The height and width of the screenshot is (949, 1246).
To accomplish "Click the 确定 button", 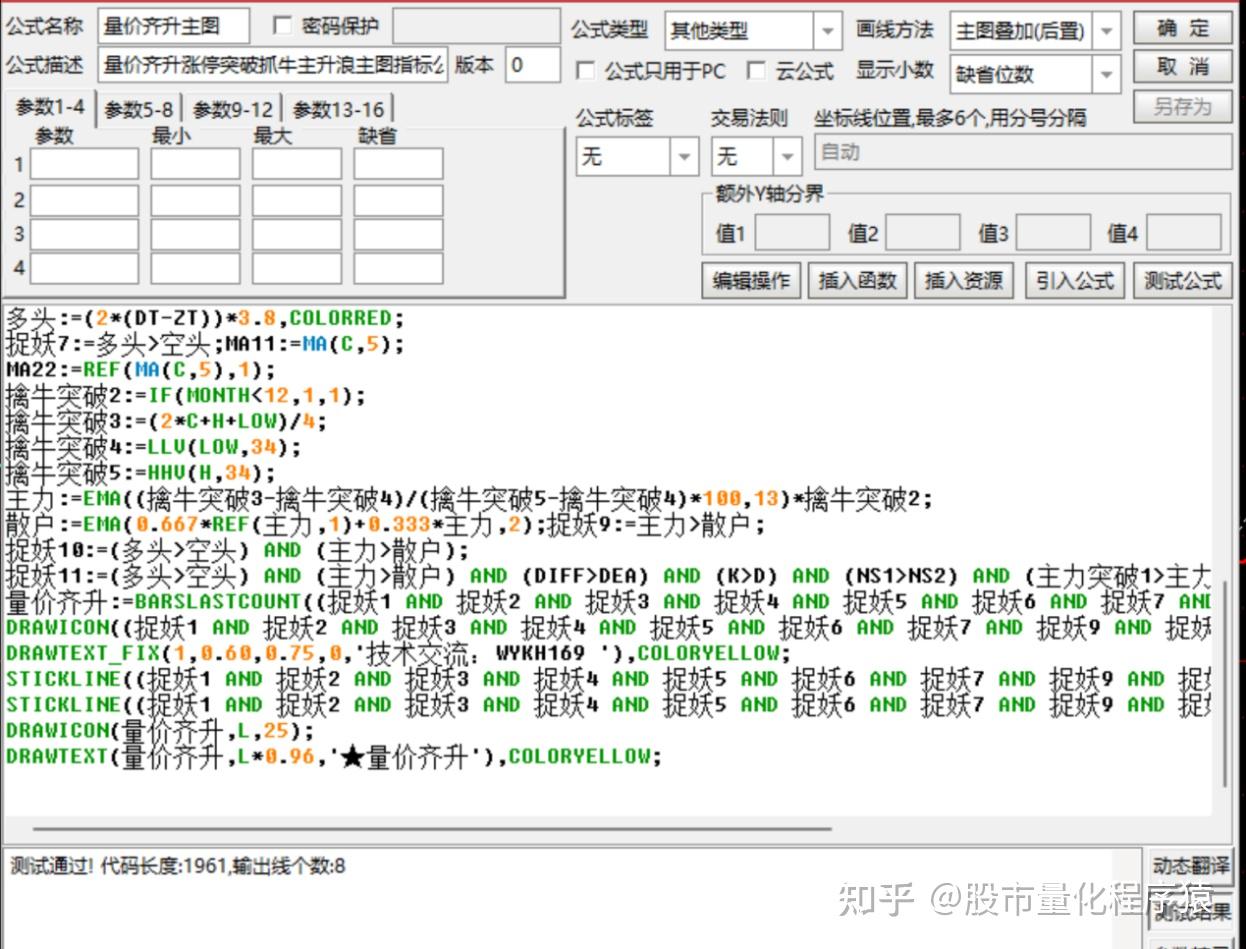I will [x=1183, y=28].
